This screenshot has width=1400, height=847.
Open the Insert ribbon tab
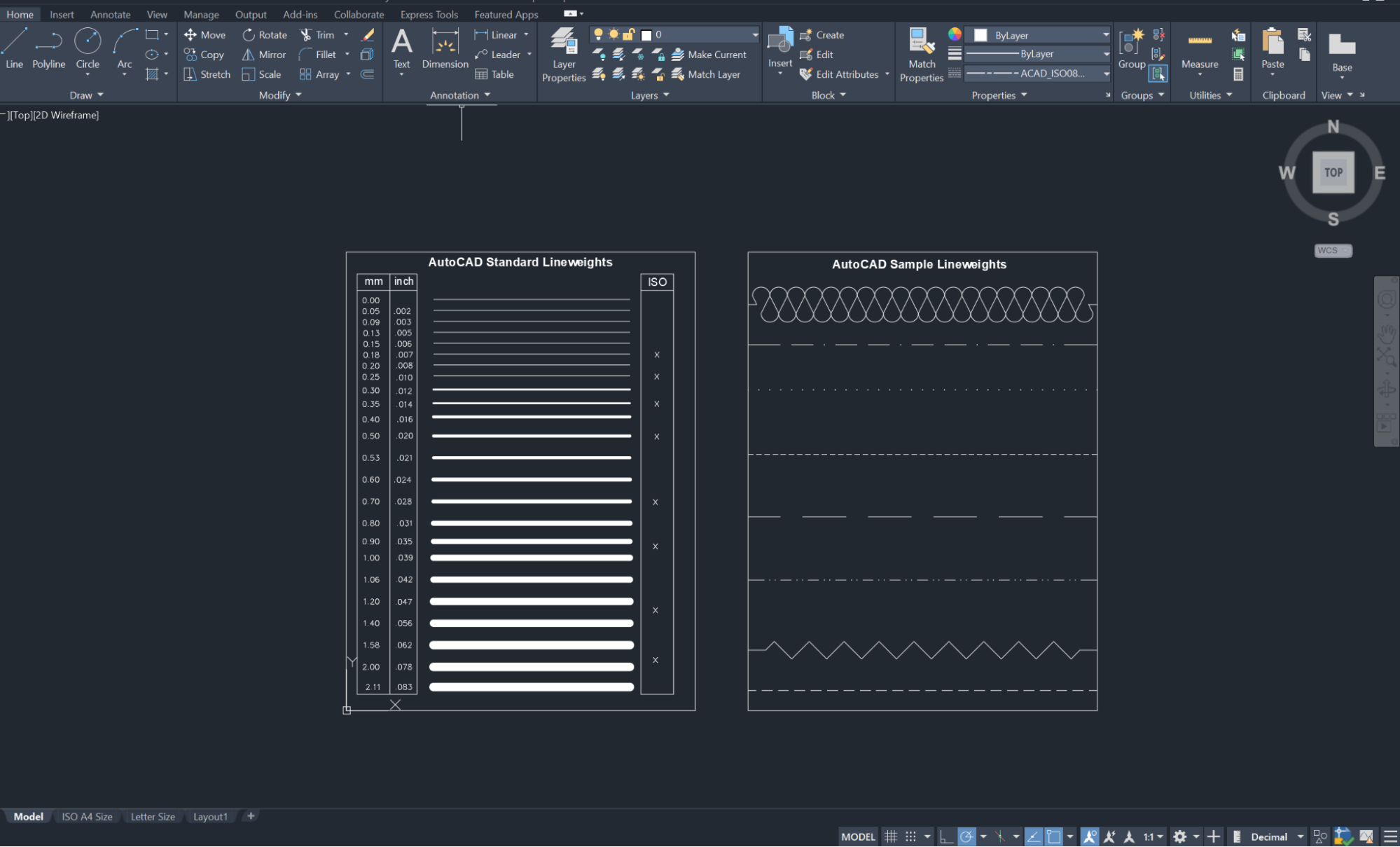point(62,14)
